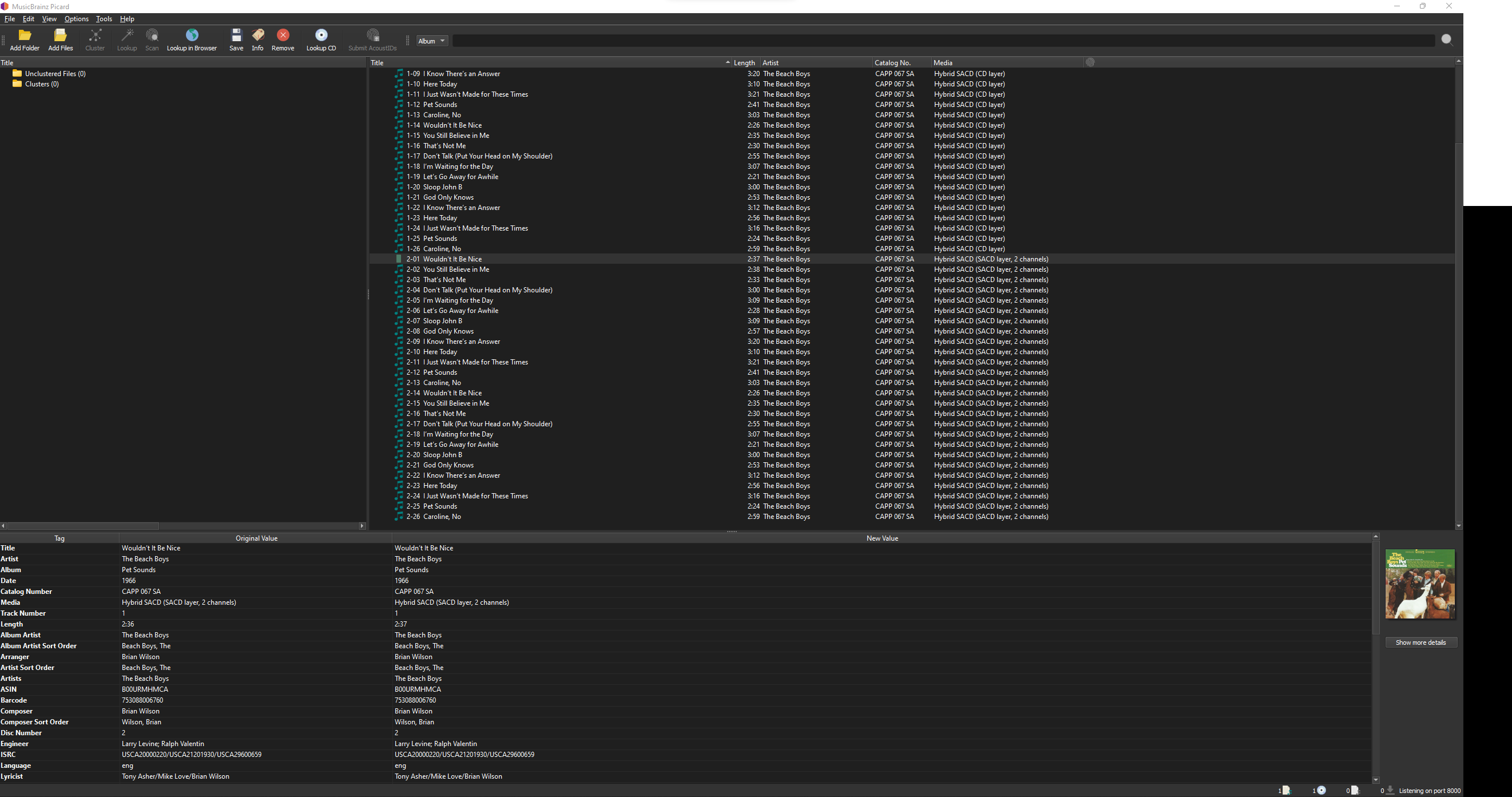1512x797 pixels.
Task: Click note icon of track 1-20 Sloop John B
Action: tap(399, 187)
